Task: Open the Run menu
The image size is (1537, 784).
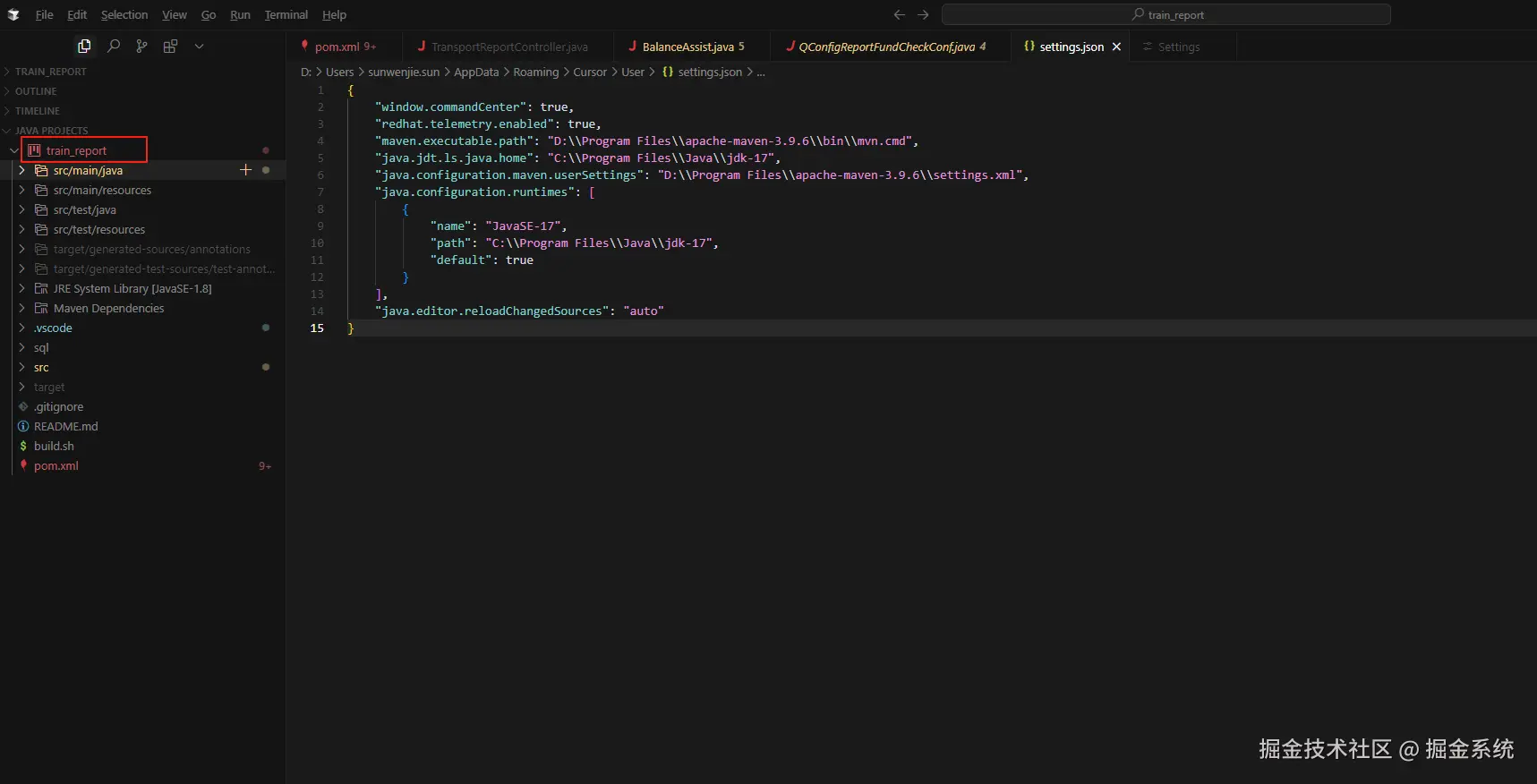Action: (x=240, y=14)
